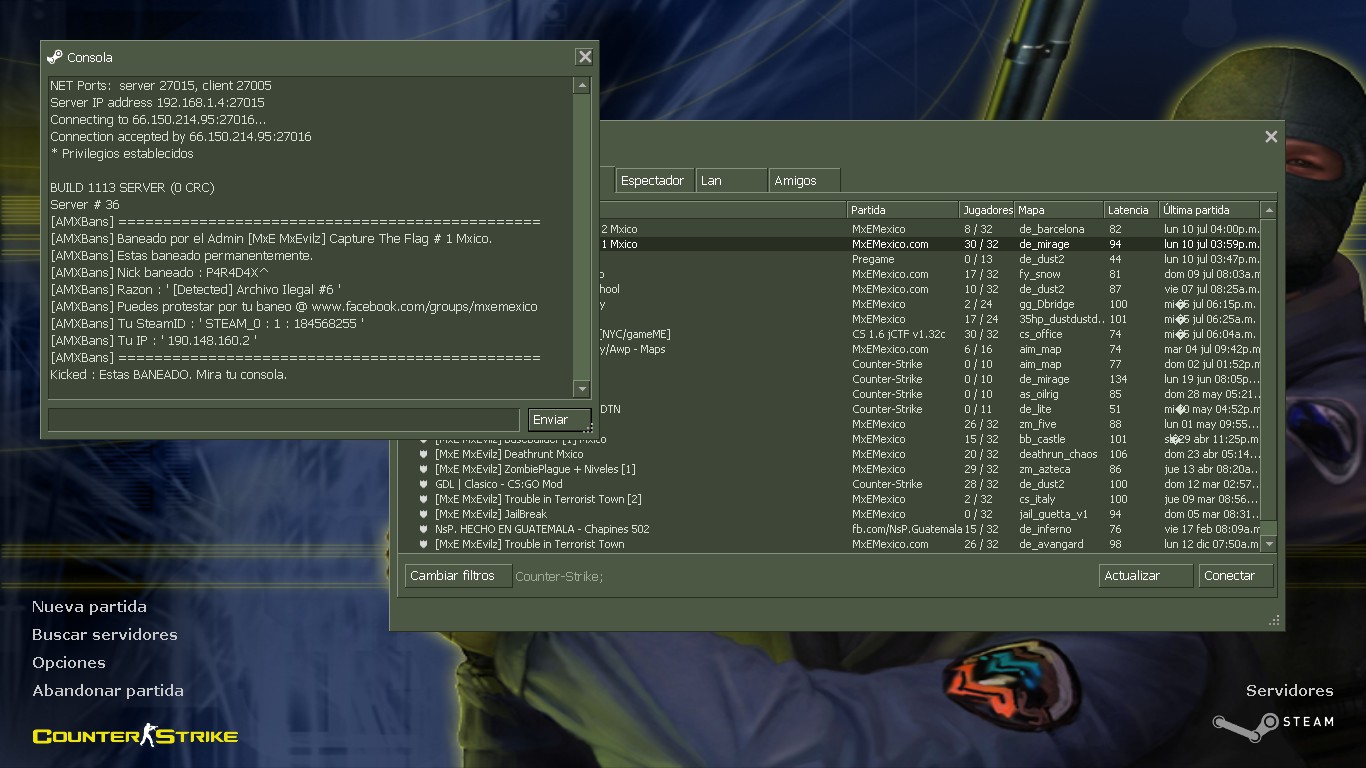The image size is (1366, 768).
Task: Click the Actualizar button
Action: click(1145, 576)
